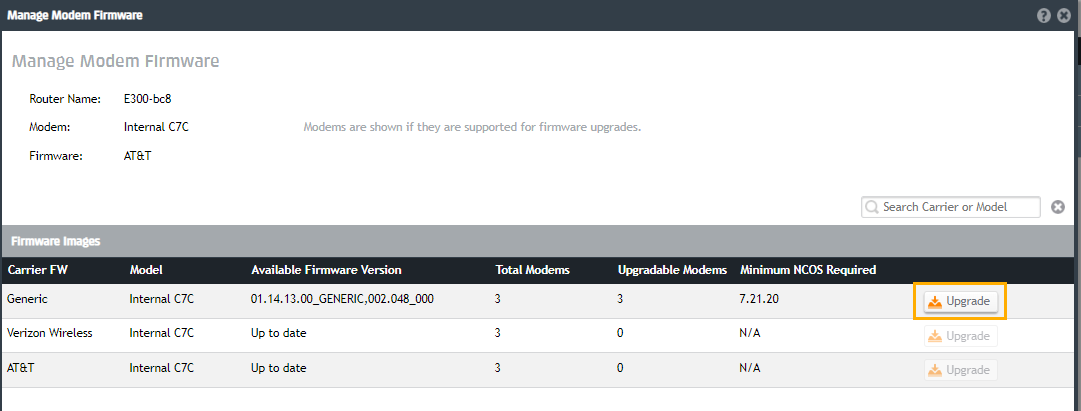Upgrade the Generic firmware
This screenshot has height=411, width=1081.
pyautogui.click(x=960, y=301)
